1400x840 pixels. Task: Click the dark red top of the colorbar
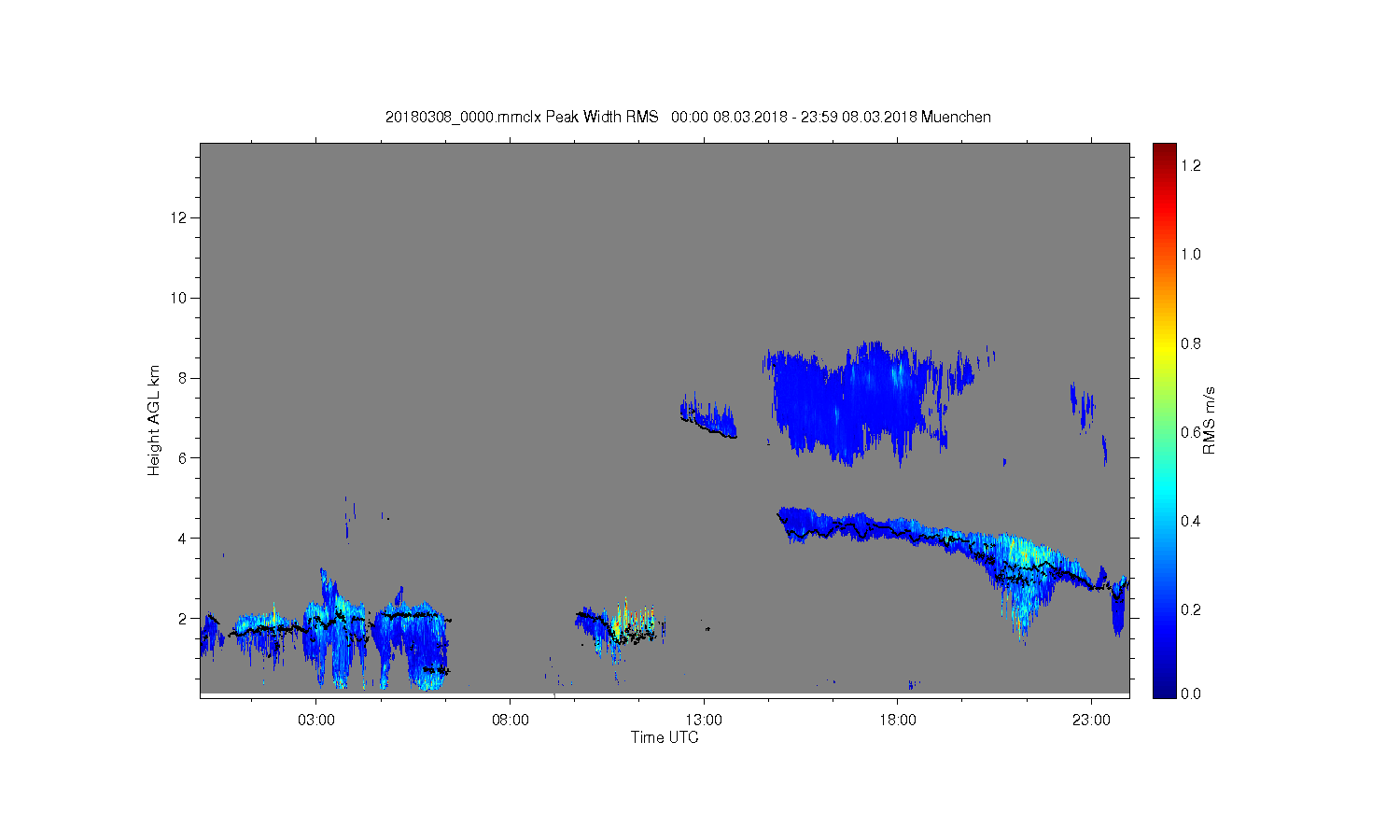(x=1164, y=152)
